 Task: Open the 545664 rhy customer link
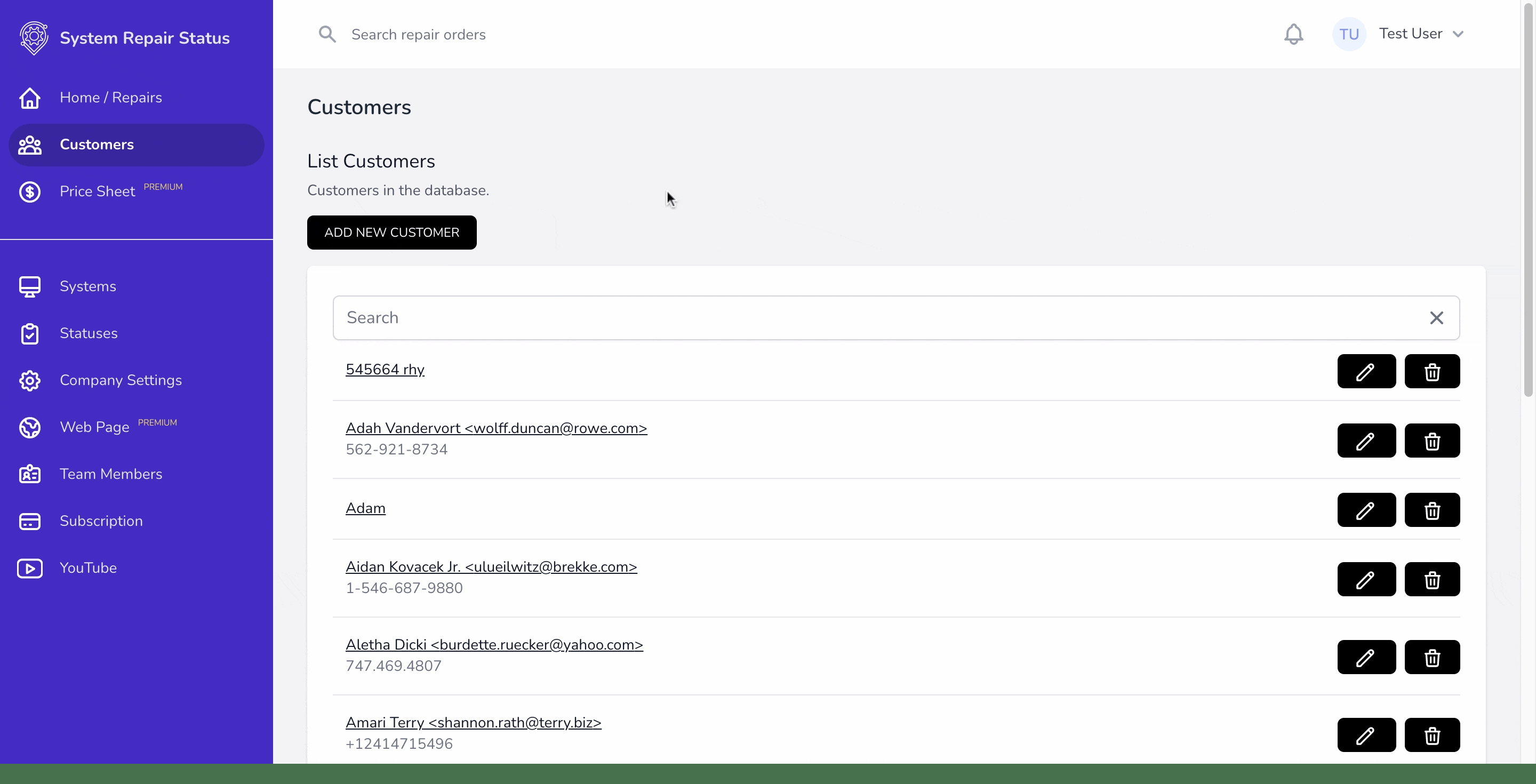coord(385,370)
